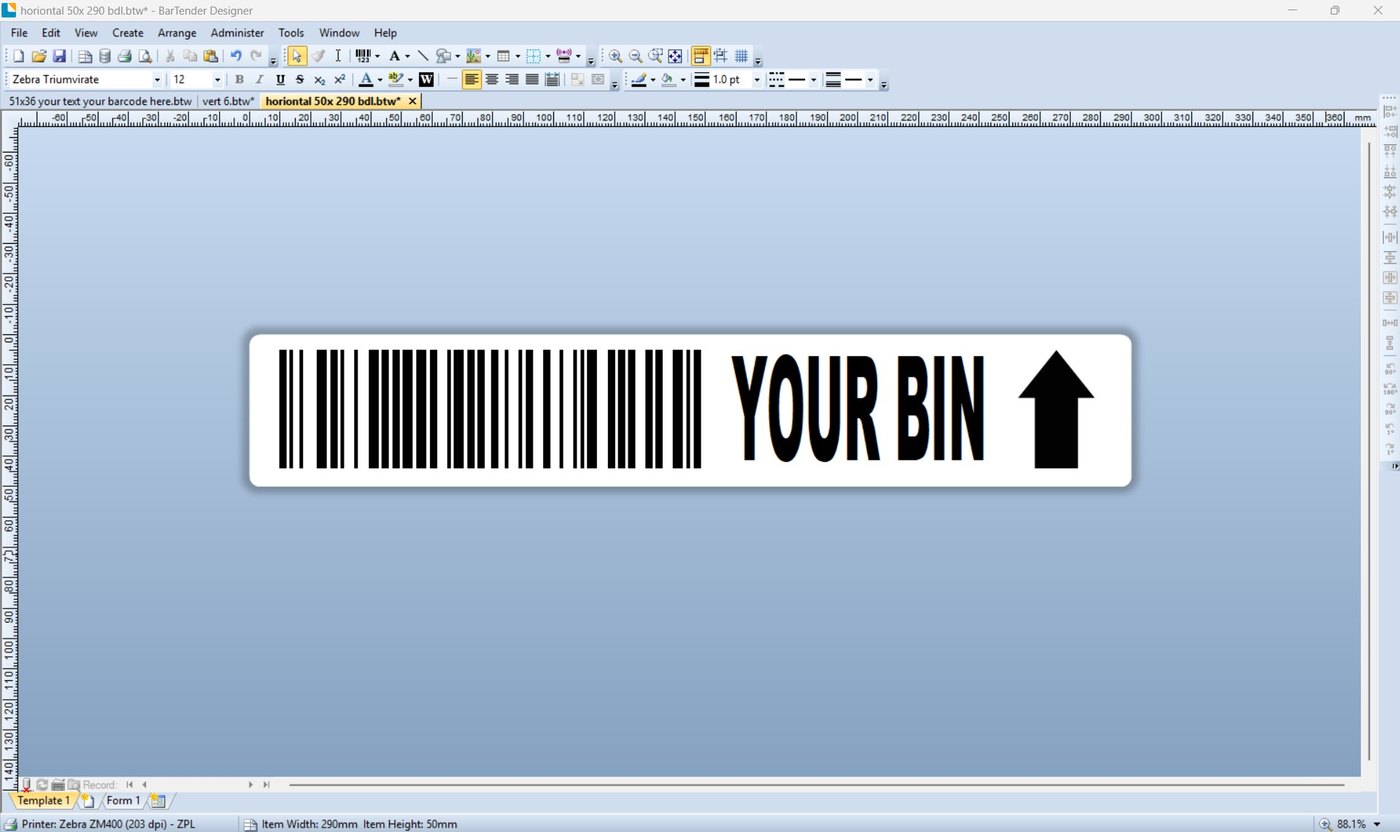The width and height of the screenshot is (1400, 832).
Task: Zoom out of the template
Action: [635, 56]
